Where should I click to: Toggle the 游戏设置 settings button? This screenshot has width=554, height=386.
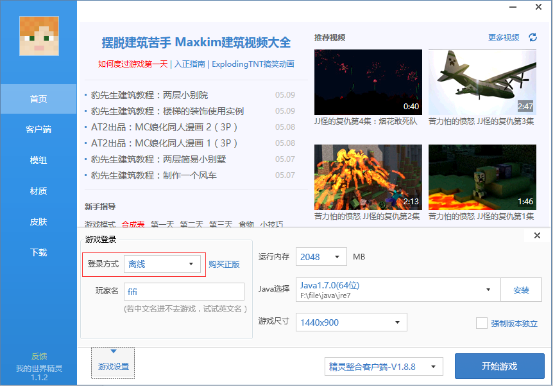(x=113, y=363)
